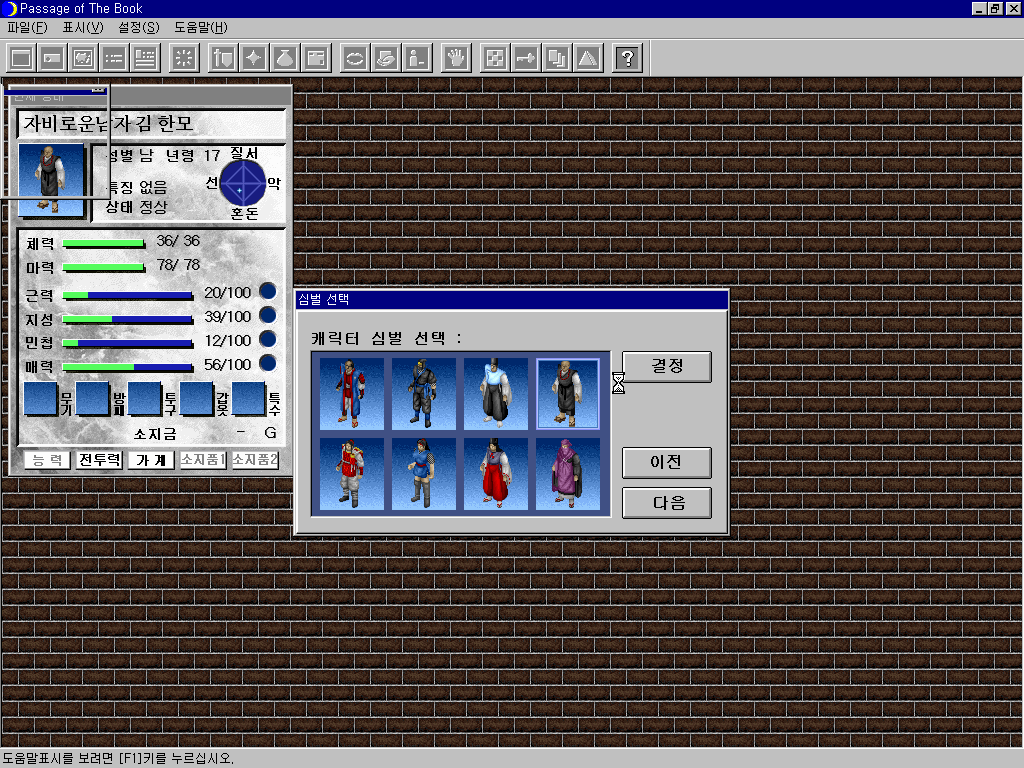Click the 갑옷 armor equipment slot
The height and width of the screenshot is (768, 1024).
(197, 398)
